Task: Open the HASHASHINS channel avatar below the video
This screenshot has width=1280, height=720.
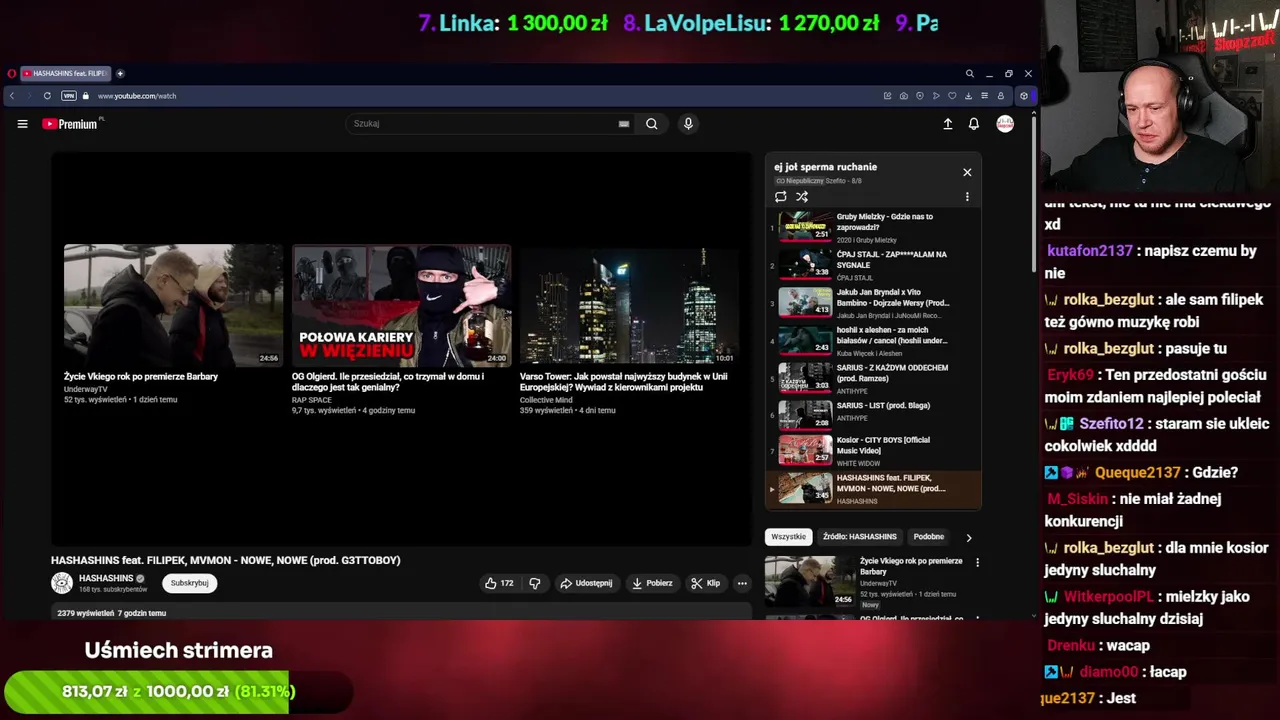Action: click(x=62, y=583)
